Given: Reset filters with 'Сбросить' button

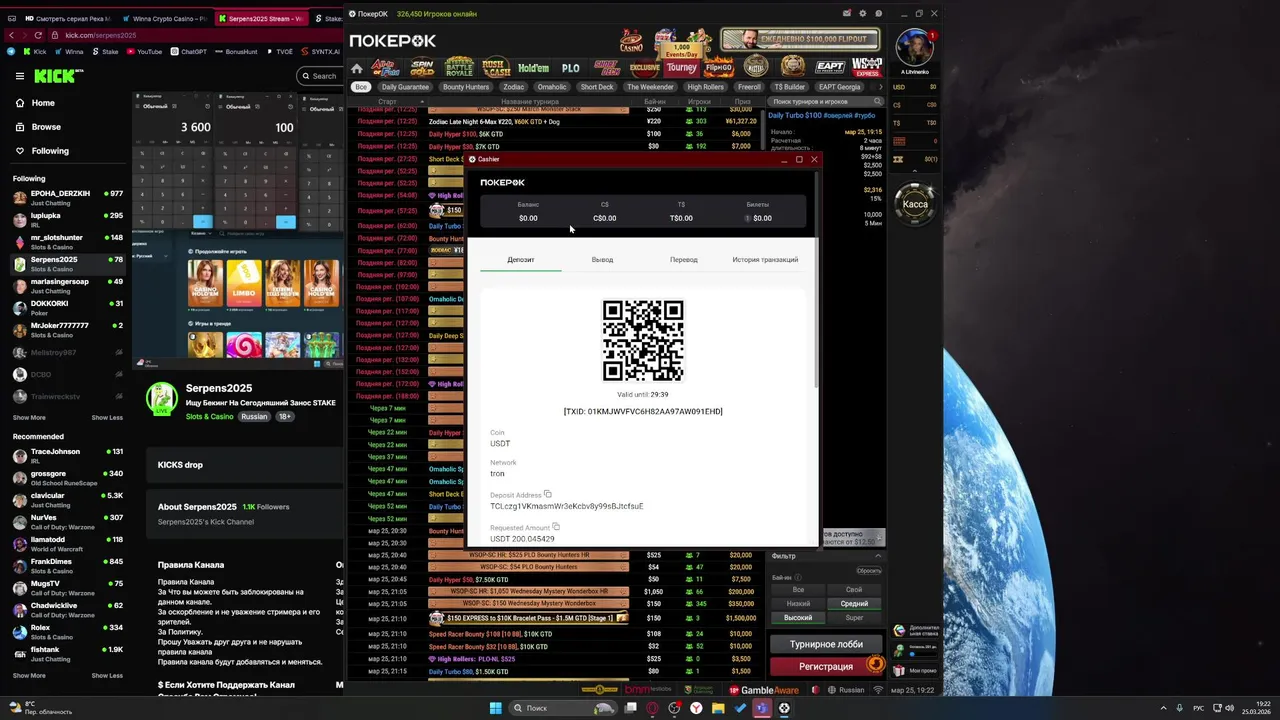Looking at the screenshot, I should pyautogui.click(x=869, y=571).
